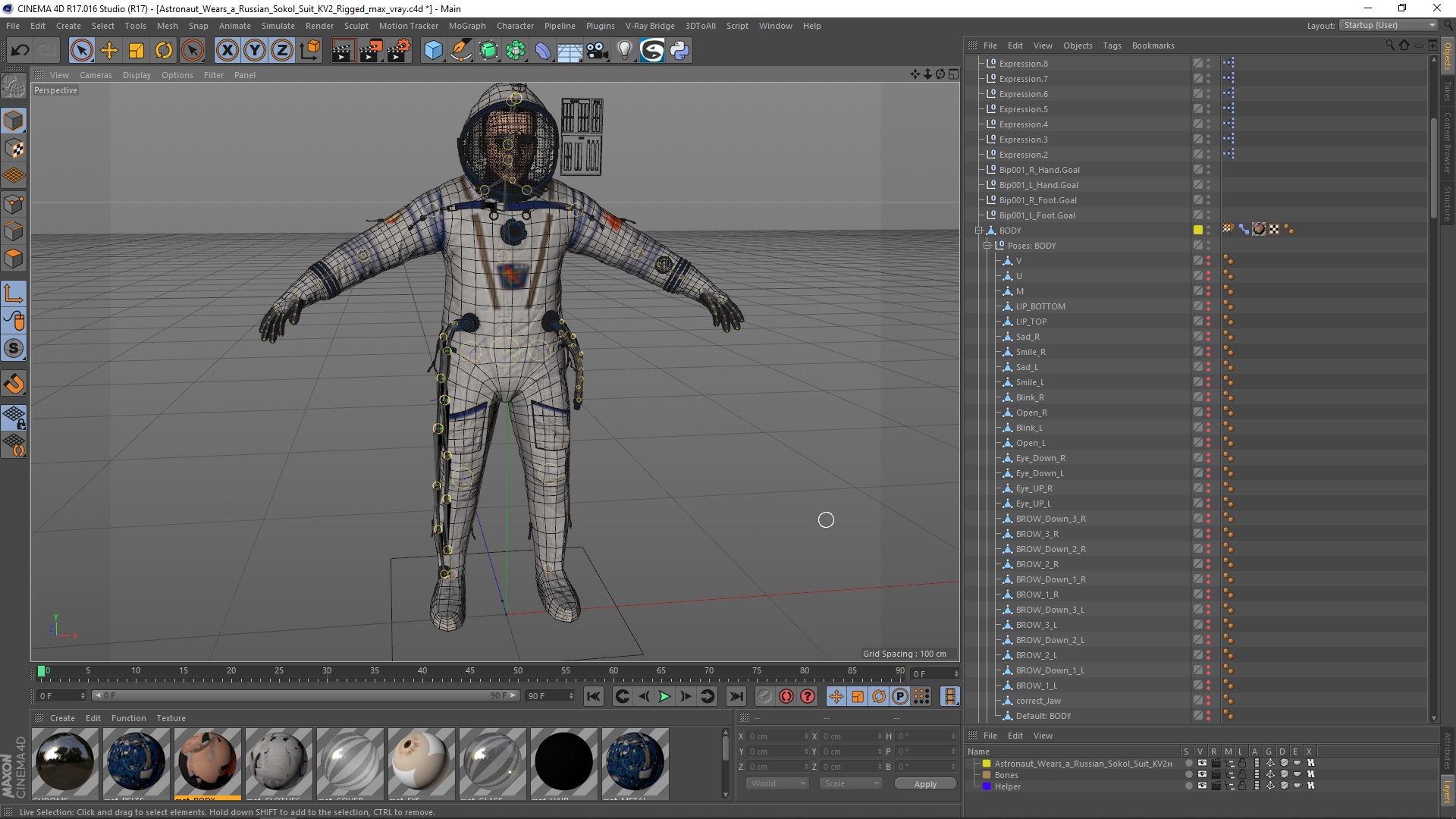Open Edit Render Settings icon
This screenshot has height=819, width=1456.
click(399, 51)
